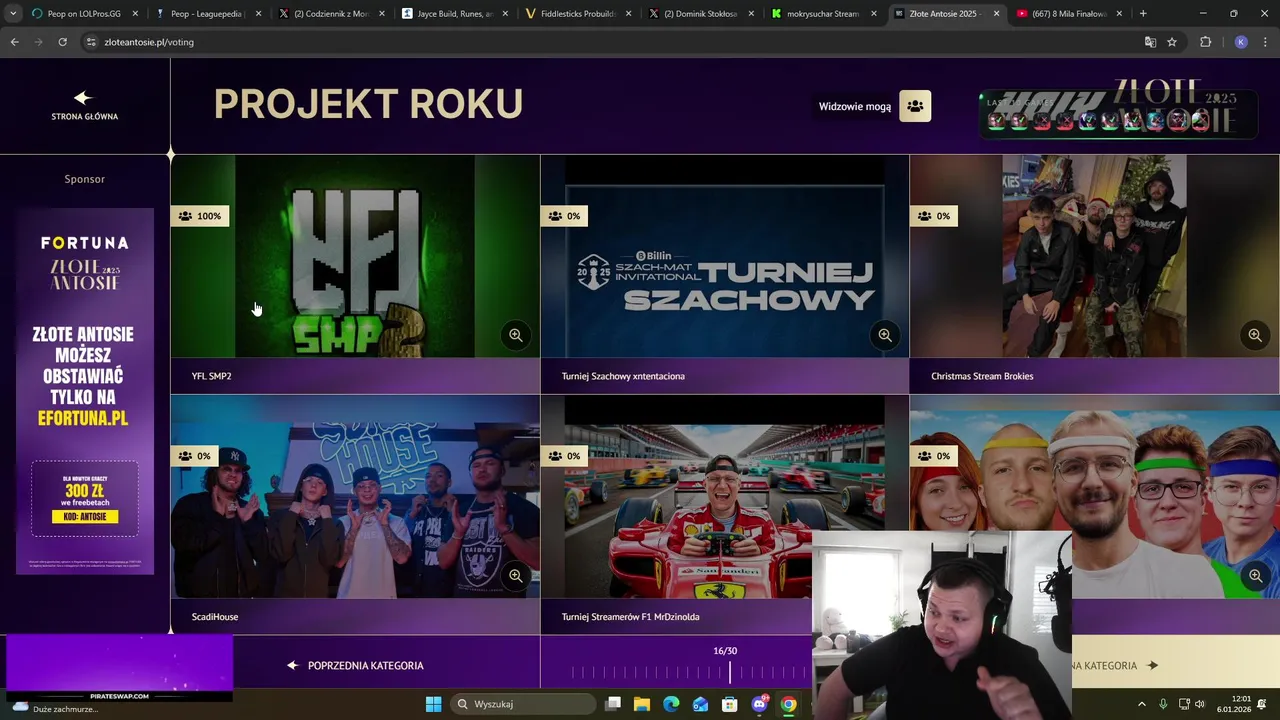
Task: Open Microsoft Store from the taskbar
Action: [x=730, y=704]
